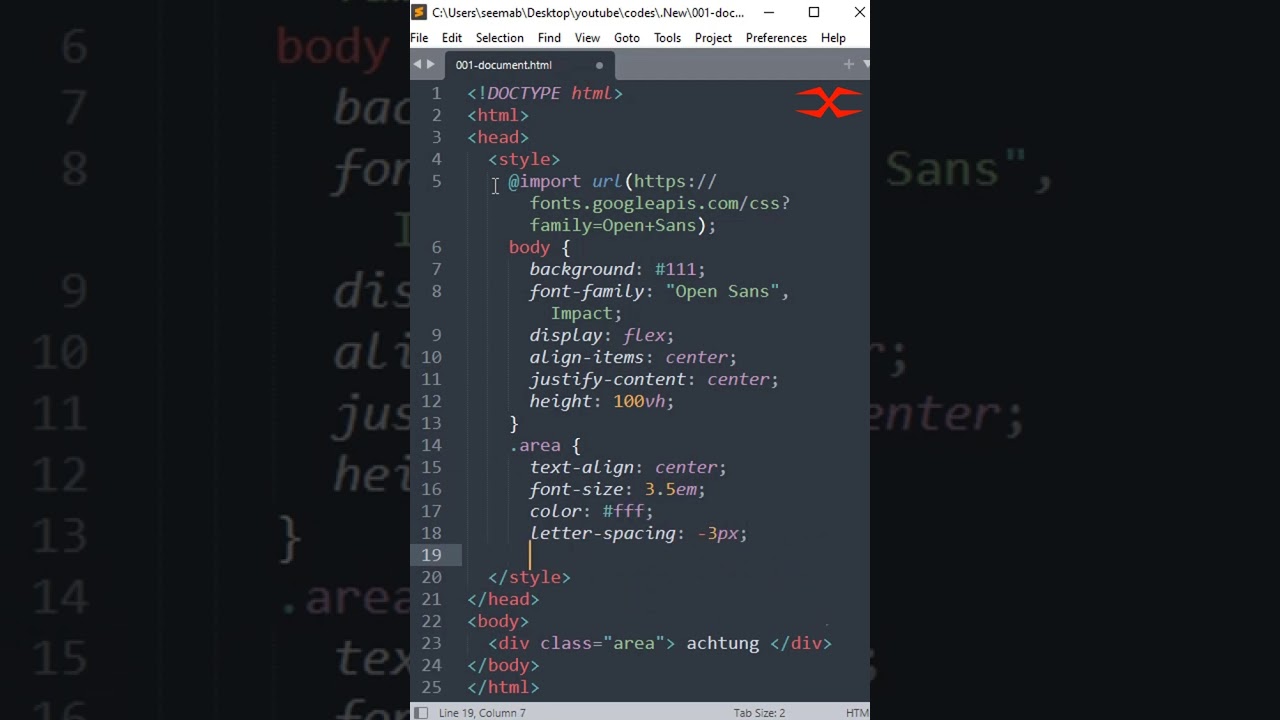Click the opening <style> tag

tap(524, 159)
